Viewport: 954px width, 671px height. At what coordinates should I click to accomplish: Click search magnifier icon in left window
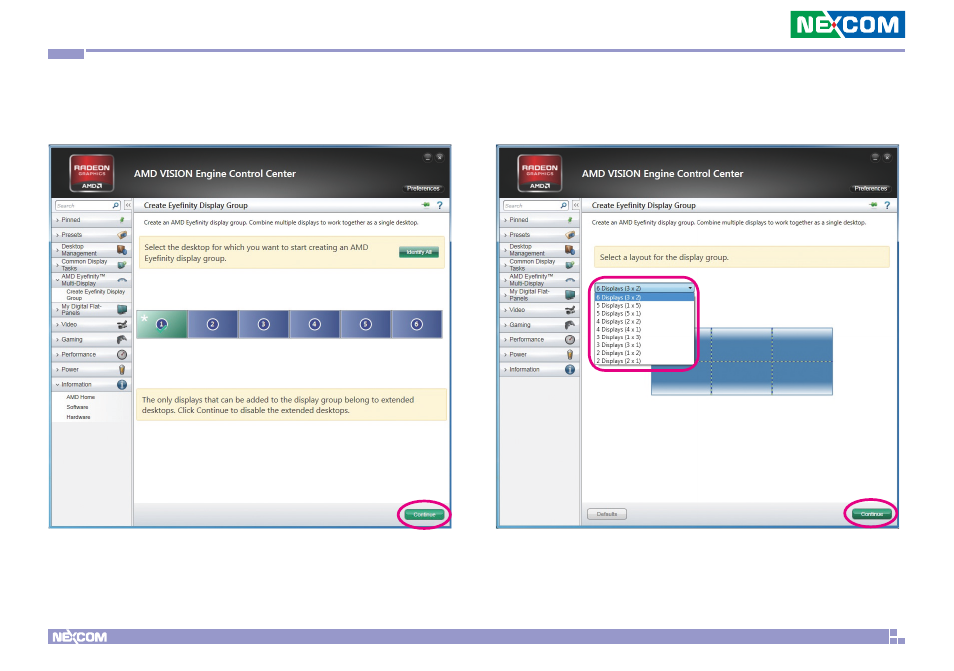coord(116,205)
